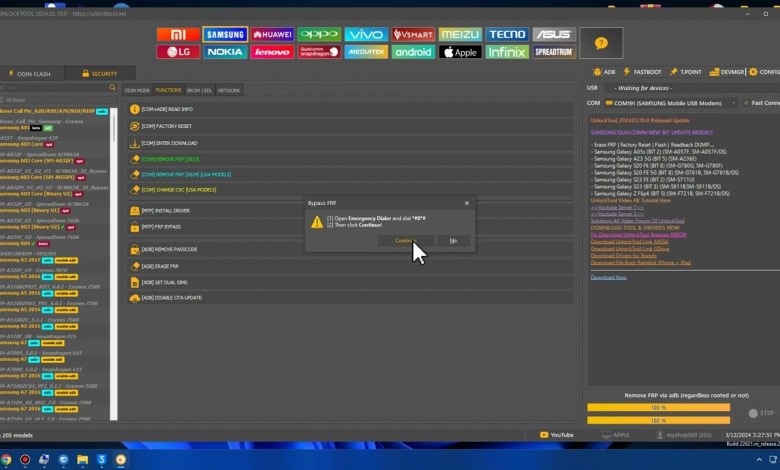The width and height of the screenshot is (780, 470).
Task: Choose the Huawei brand tile
Action: coord(272,34)
